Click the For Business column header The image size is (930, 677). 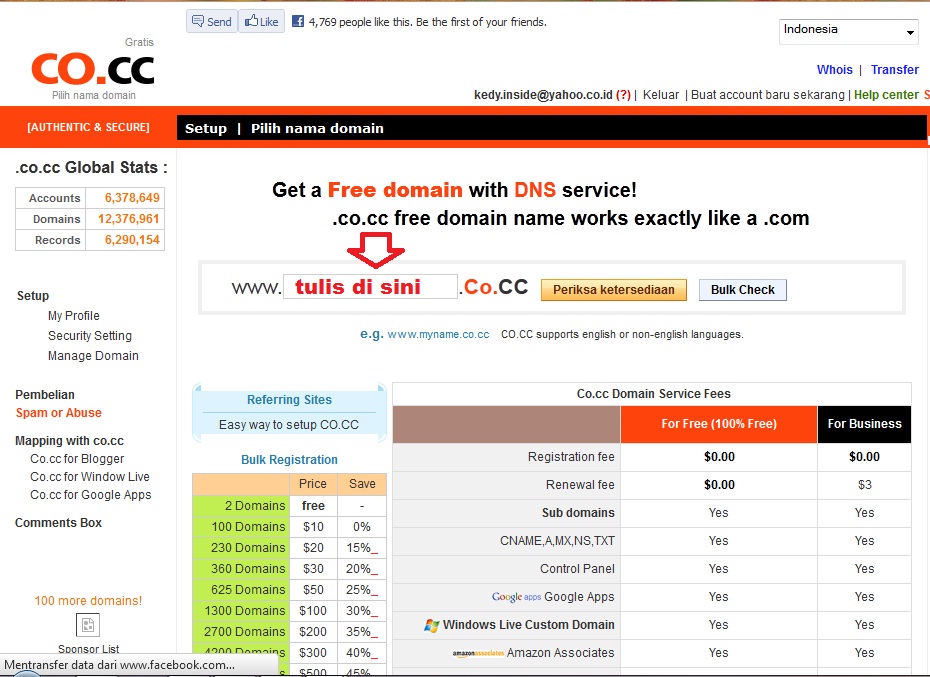click(864, 424)
